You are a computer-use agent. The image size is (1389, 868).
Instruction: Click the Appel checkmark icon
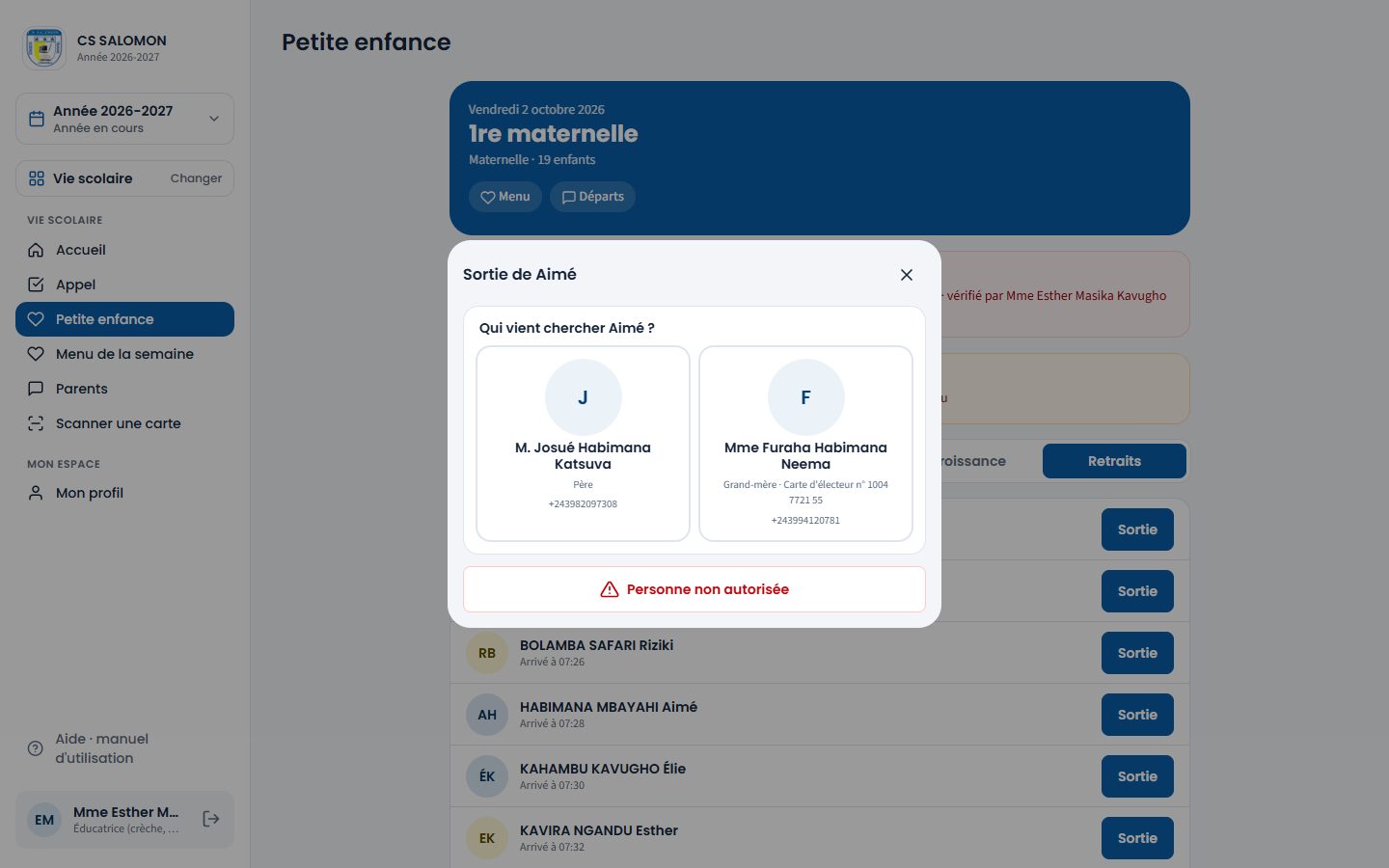click(x=36, y=285)
